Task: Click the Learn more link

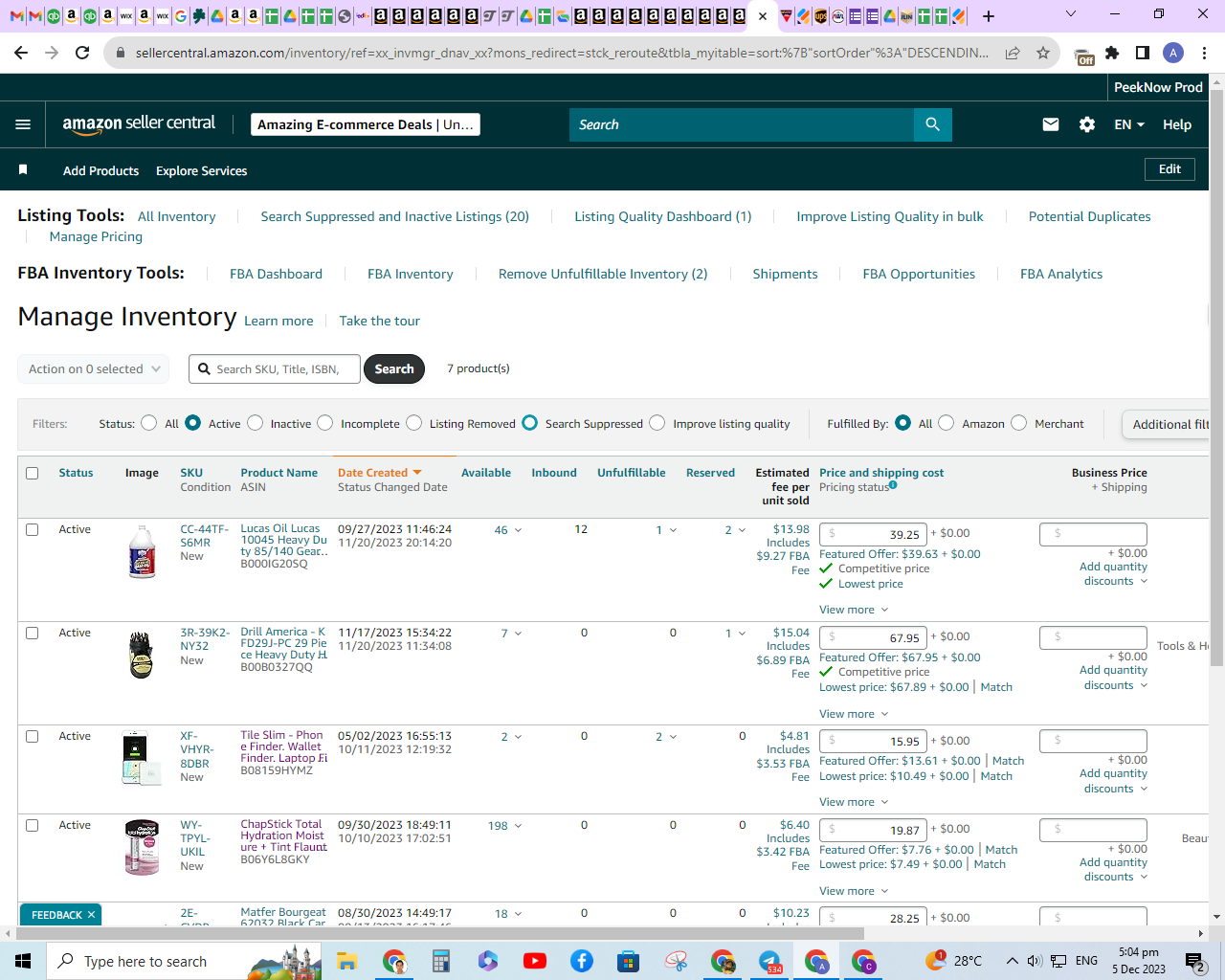Action: 278,321
